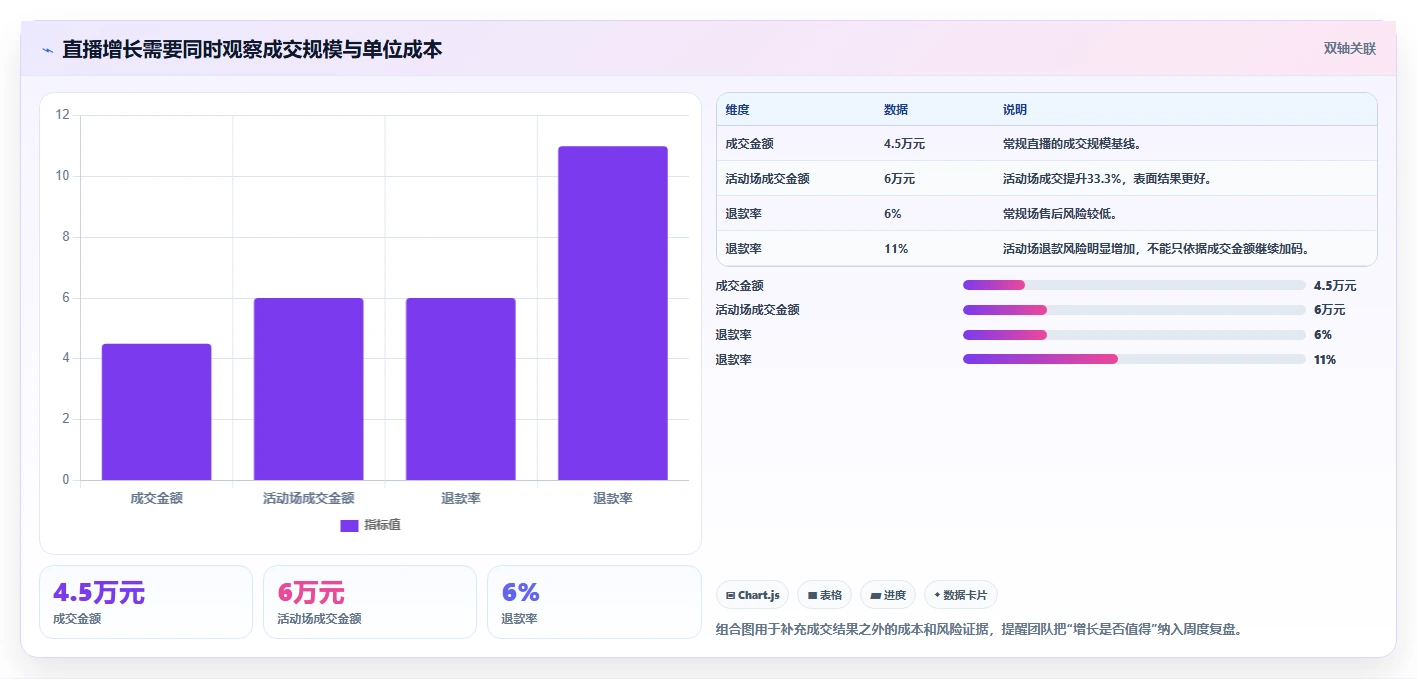Click the 11% progress bar
This screenshot has height=679, width=1417.
tap(1134, 359)
